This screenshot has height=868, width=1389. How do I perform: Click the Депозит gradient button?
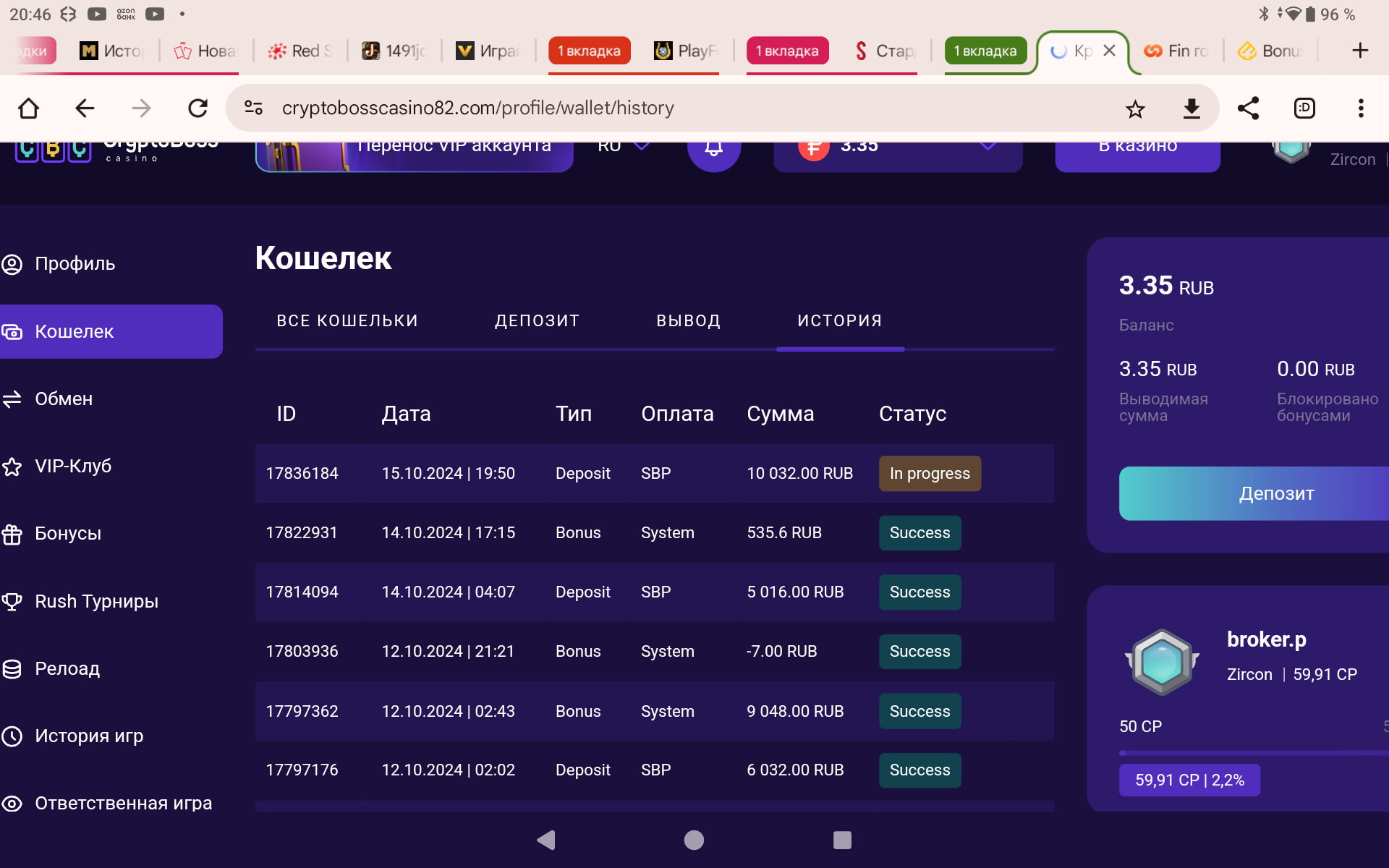[x=1254, y=493]
